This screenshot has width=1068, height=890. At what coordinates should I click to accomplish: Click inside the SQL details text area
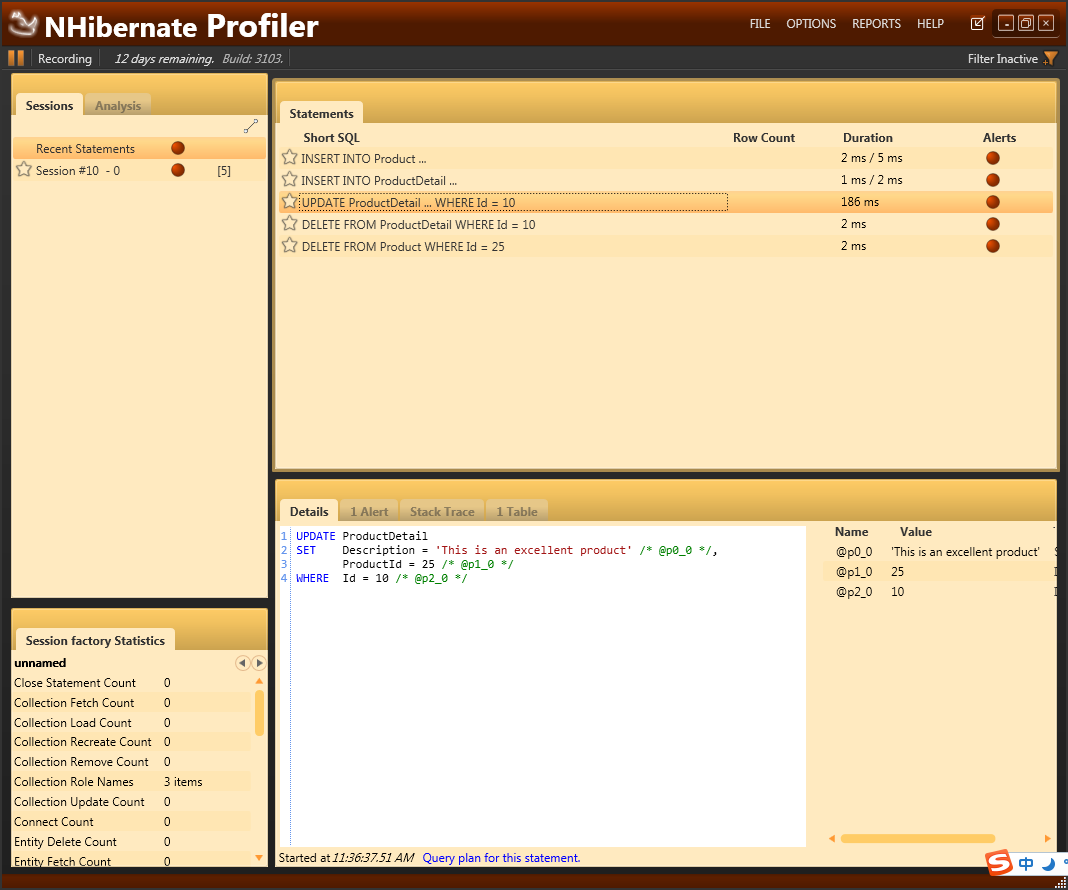(543, 686)
